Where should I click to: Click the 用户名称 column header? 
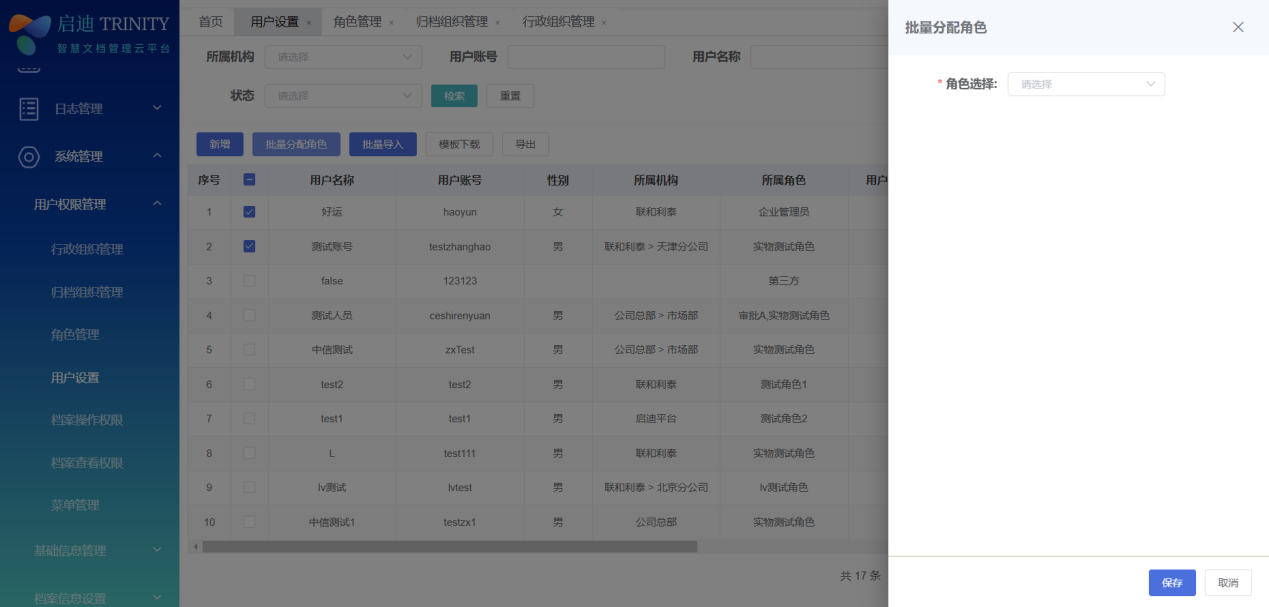tap(332, 181)
